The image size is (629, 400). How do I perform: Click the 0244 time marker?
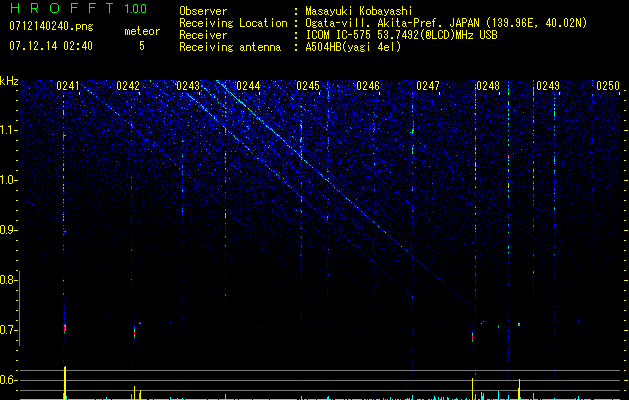pyautogui.click(x=248, y=85)
